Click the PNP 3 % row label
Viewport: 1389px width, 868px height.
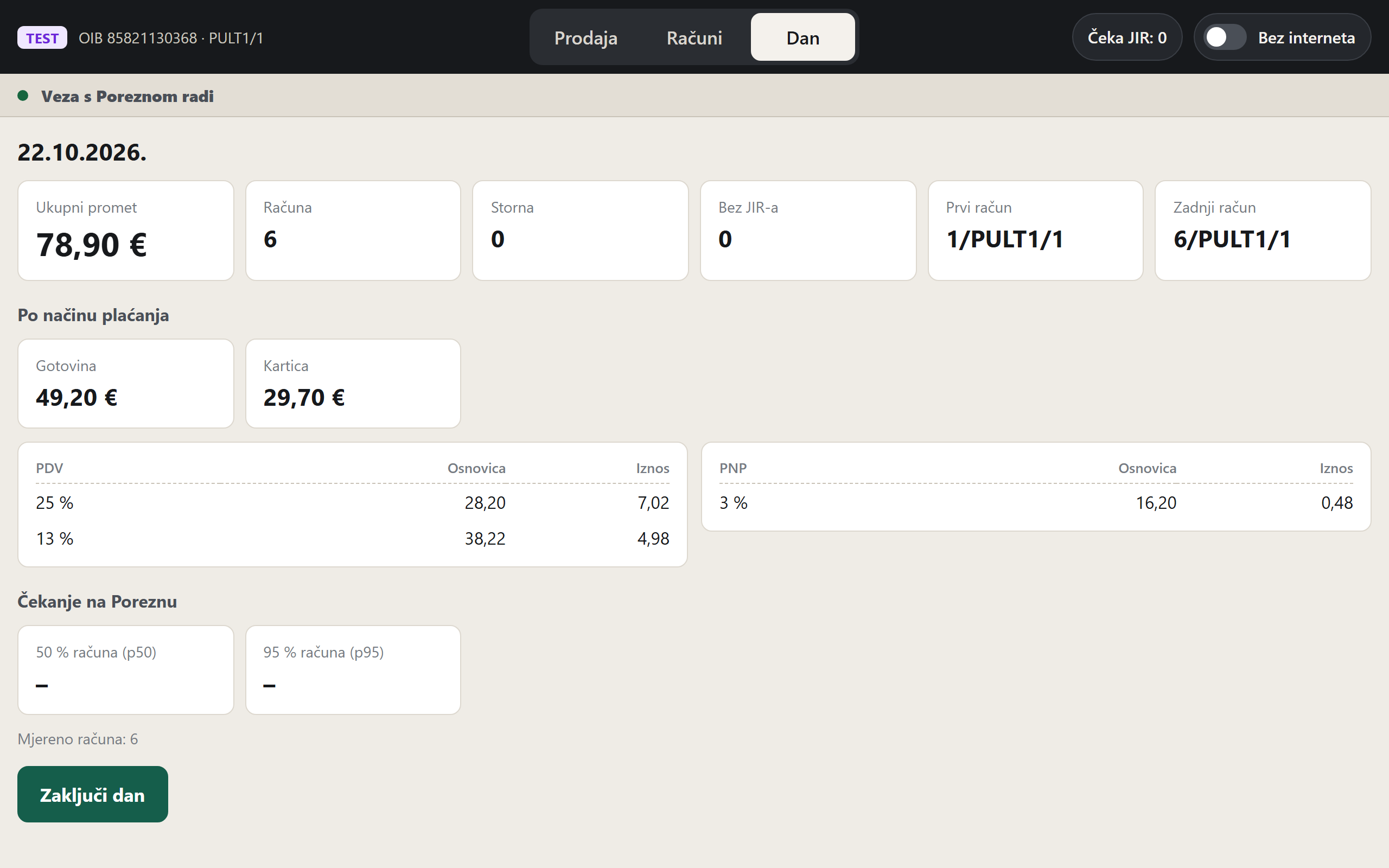tap(734, 503)
